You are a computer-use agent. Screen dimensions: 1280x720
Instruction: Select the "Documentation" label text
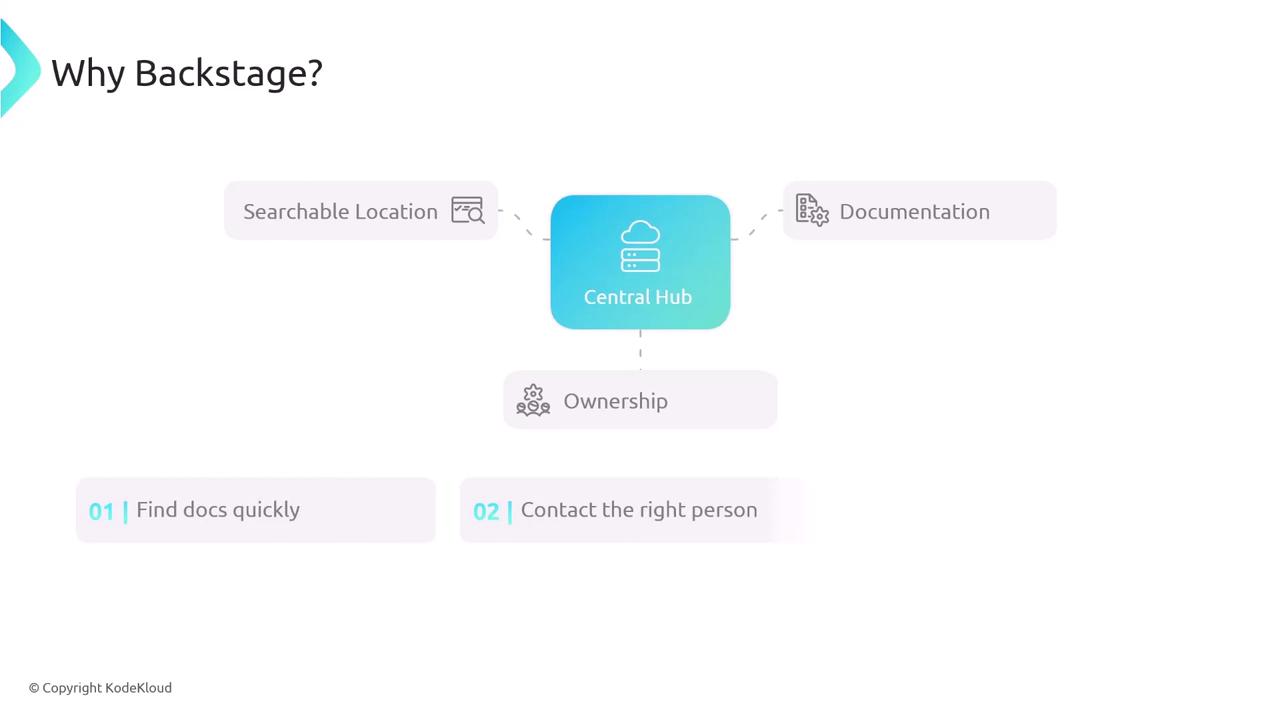914,212
